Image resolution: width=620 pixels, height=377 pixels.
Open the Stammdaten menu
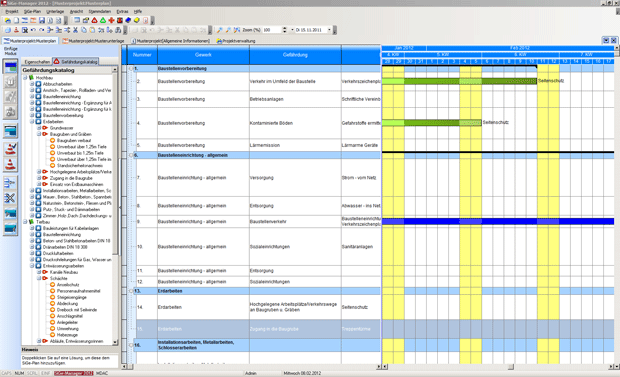99,11
